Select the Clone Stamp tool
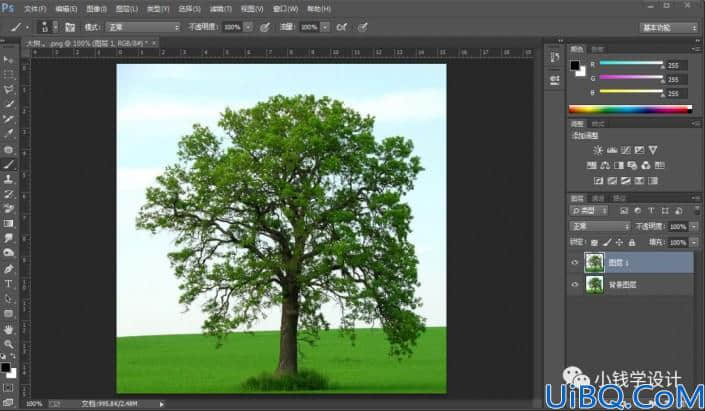The width and height of the screenshot is (705, 411). coord(8,179)
